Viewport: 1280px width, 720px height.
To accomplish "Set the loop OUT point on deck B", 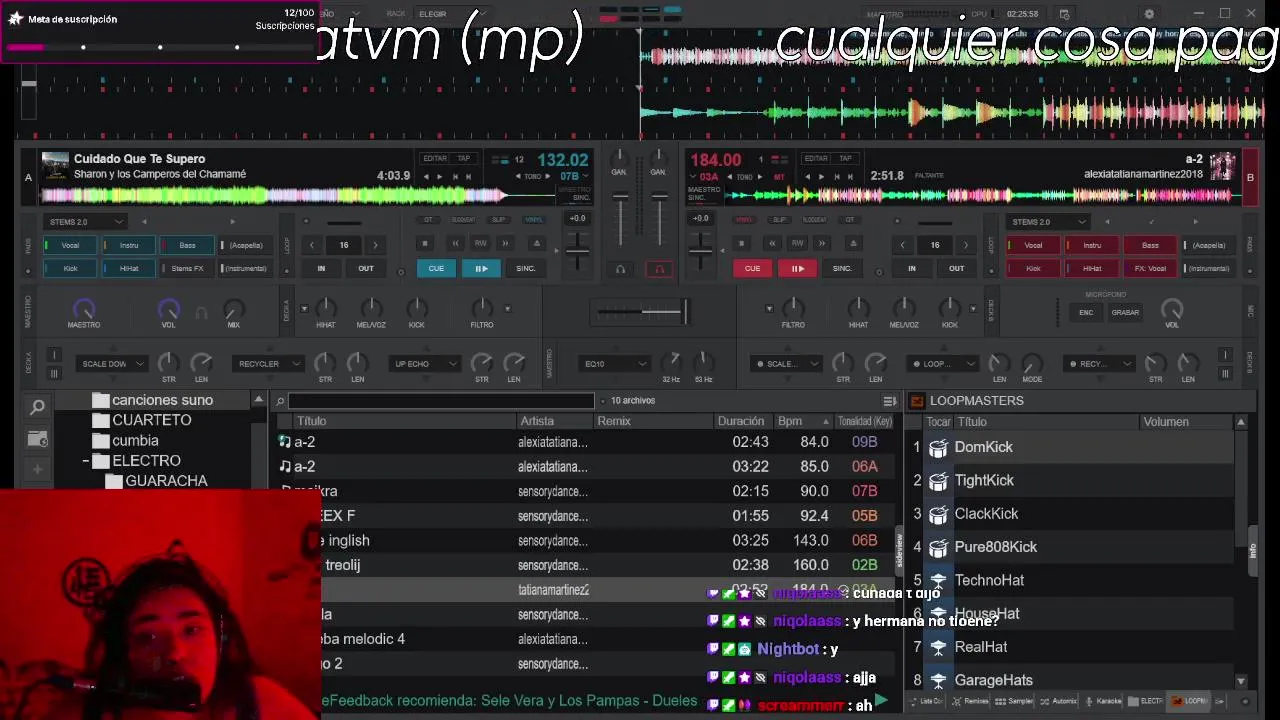I will (x=956, y=268).
